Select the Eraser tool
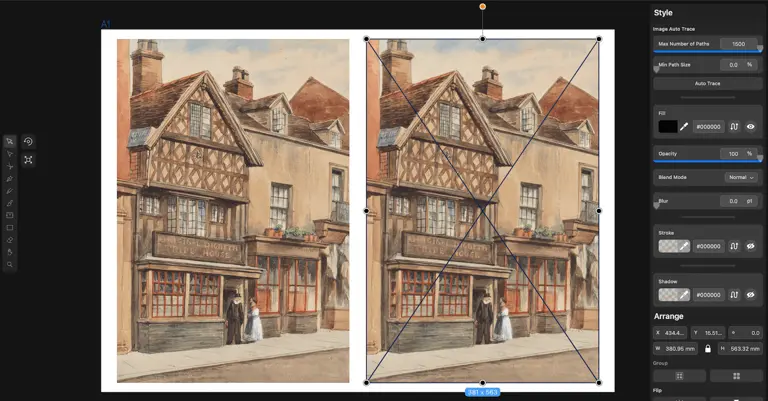 tap(9, 240)
